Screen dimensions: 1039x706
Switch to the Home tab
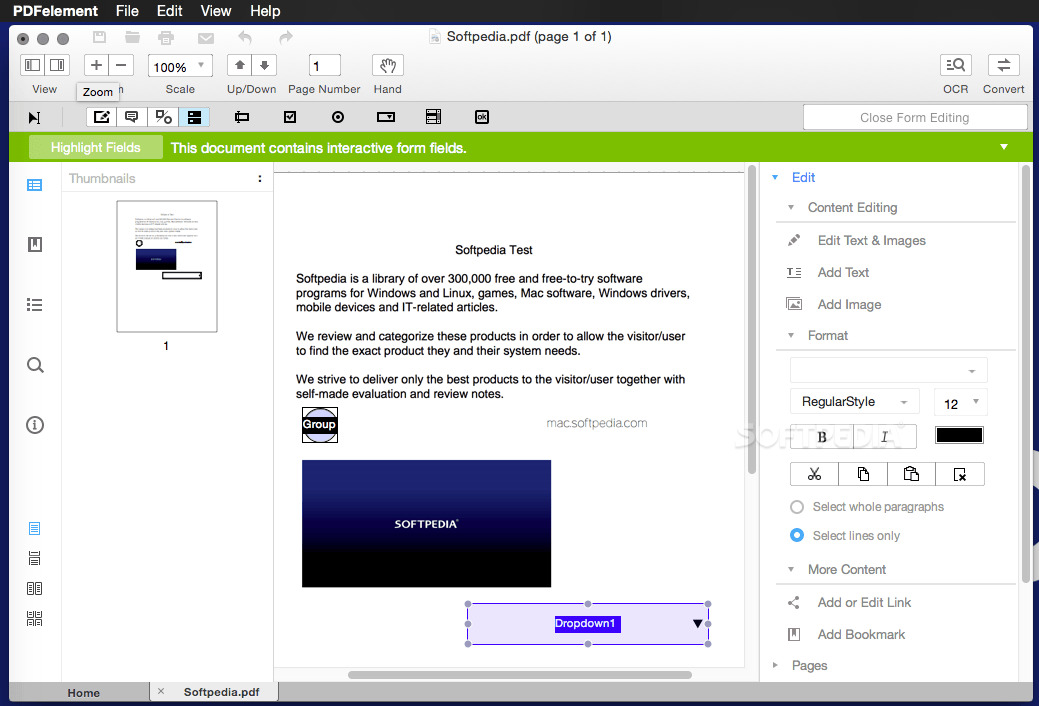coord(83,693)
